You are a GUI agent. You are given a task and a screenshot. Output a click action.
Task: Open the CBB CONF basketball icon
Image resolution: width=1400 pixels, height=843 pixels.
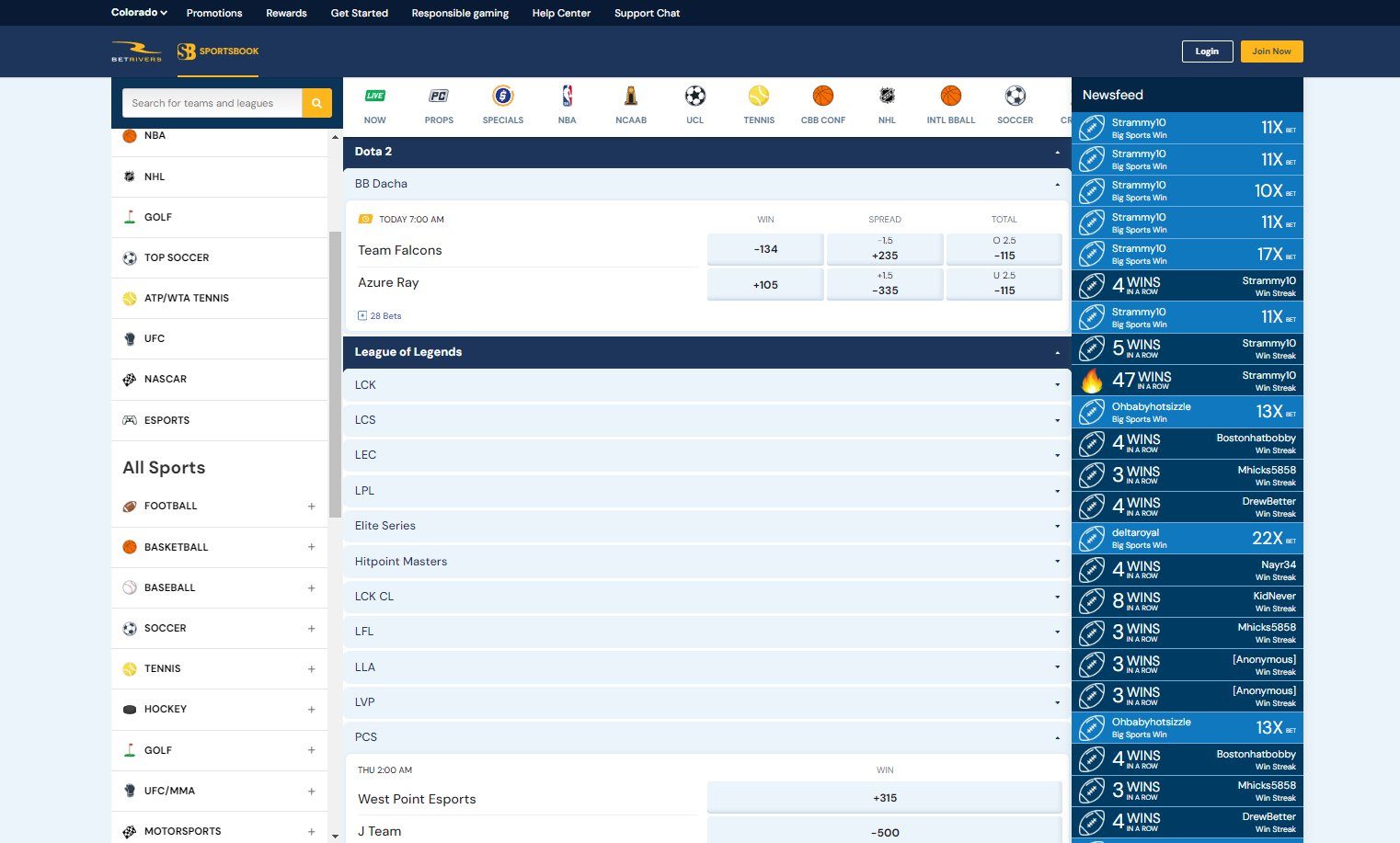pos(823,96)
